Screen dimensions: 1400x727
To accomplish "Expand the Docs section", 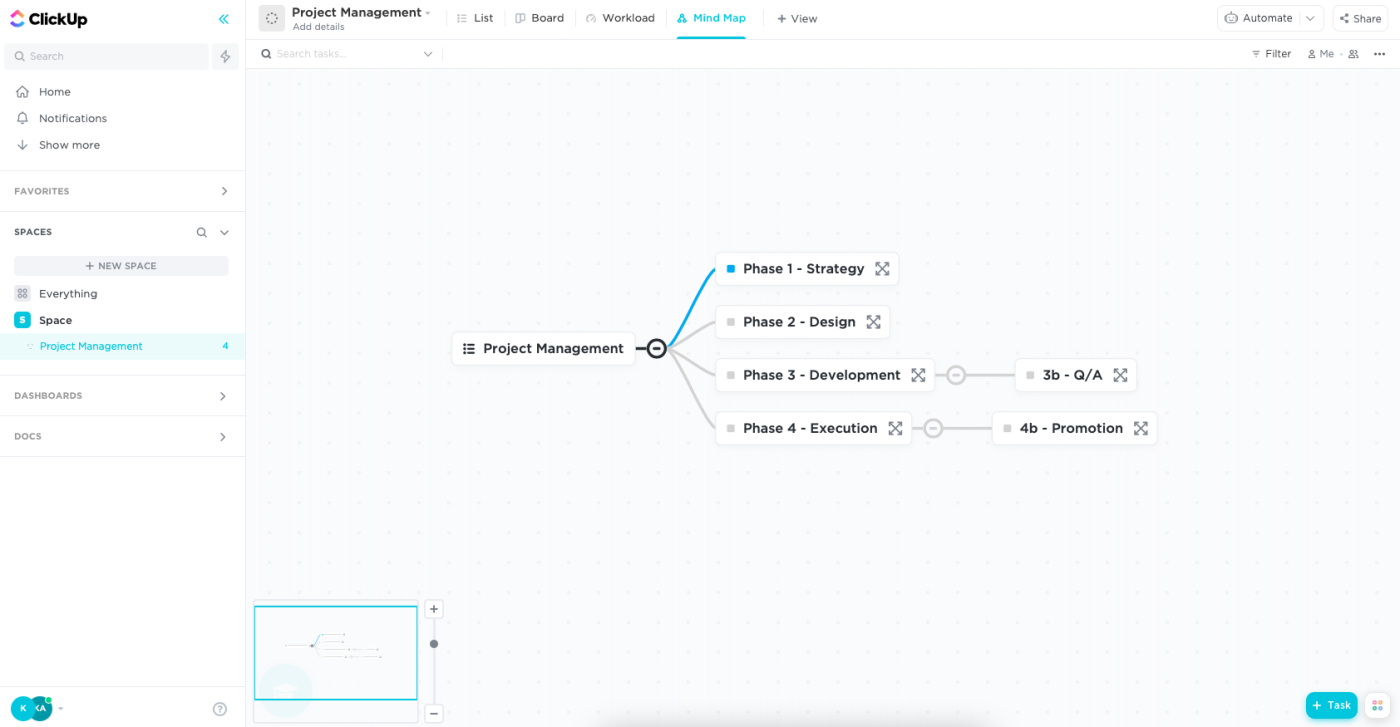I will click(223, 437).
